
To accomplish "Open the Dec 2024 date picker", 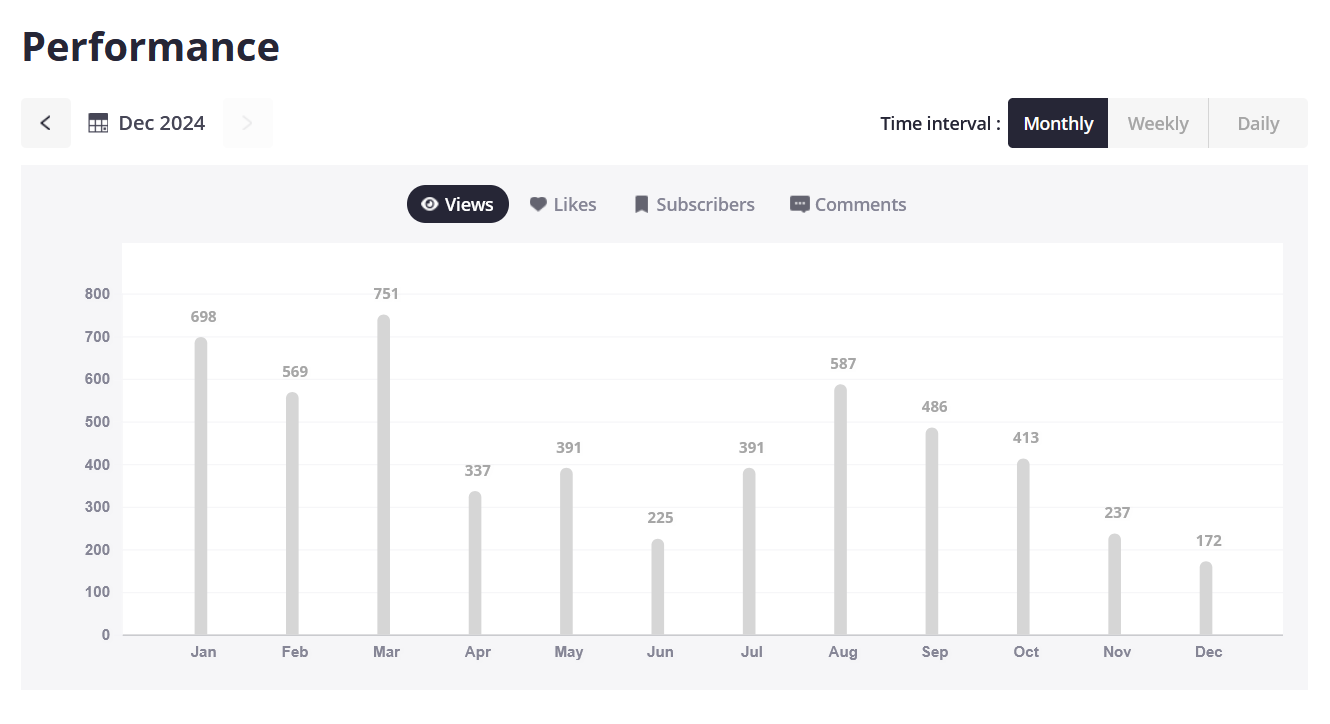I will 161,123.
